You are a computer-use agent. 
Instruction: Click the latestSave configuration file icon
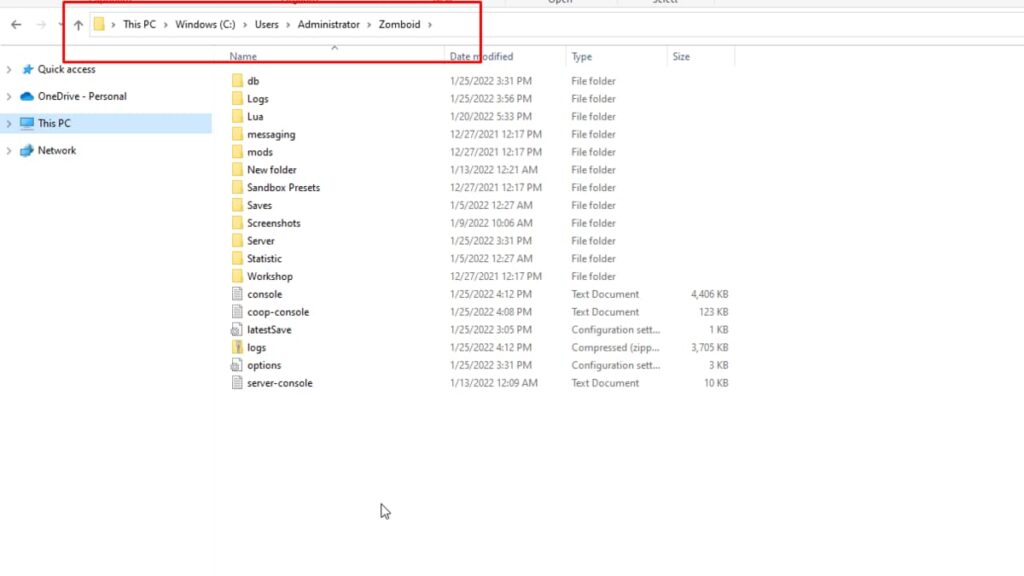237,330
